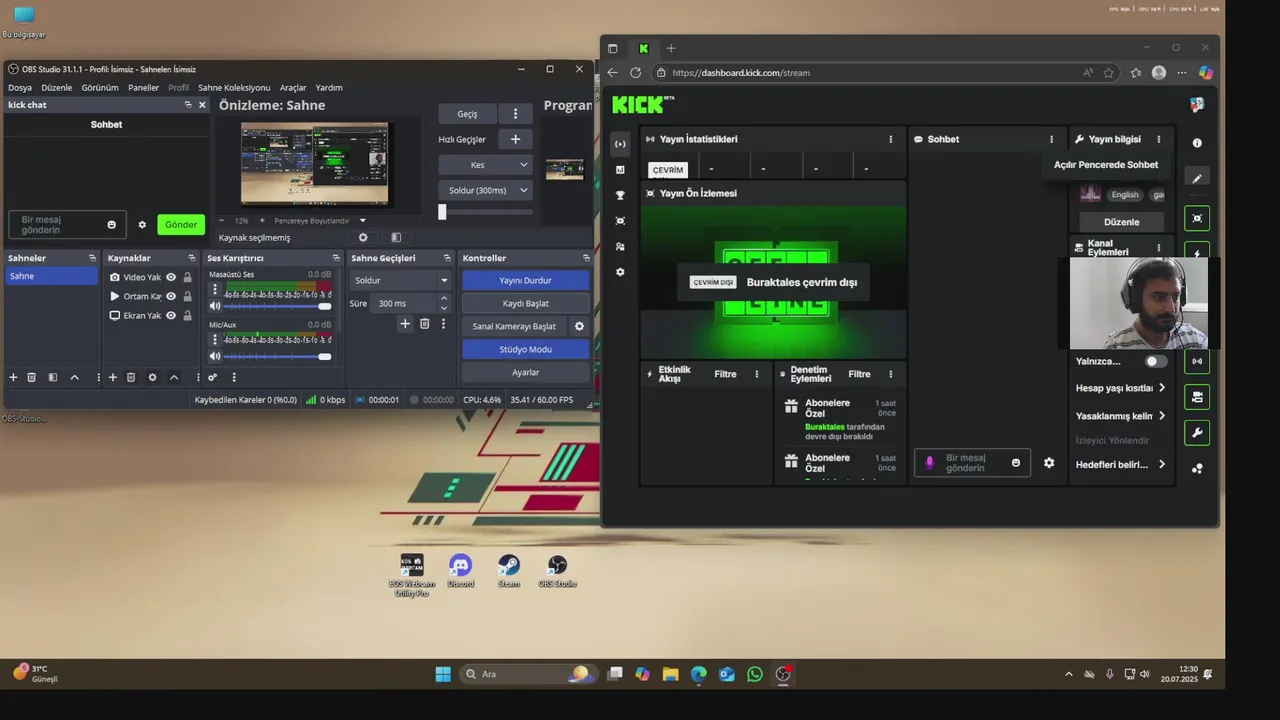The height and width of the screenshot is (720, 1280).
Task: Click the pencil edit icon in Kick right rail
Action: tap(1197, 178)
